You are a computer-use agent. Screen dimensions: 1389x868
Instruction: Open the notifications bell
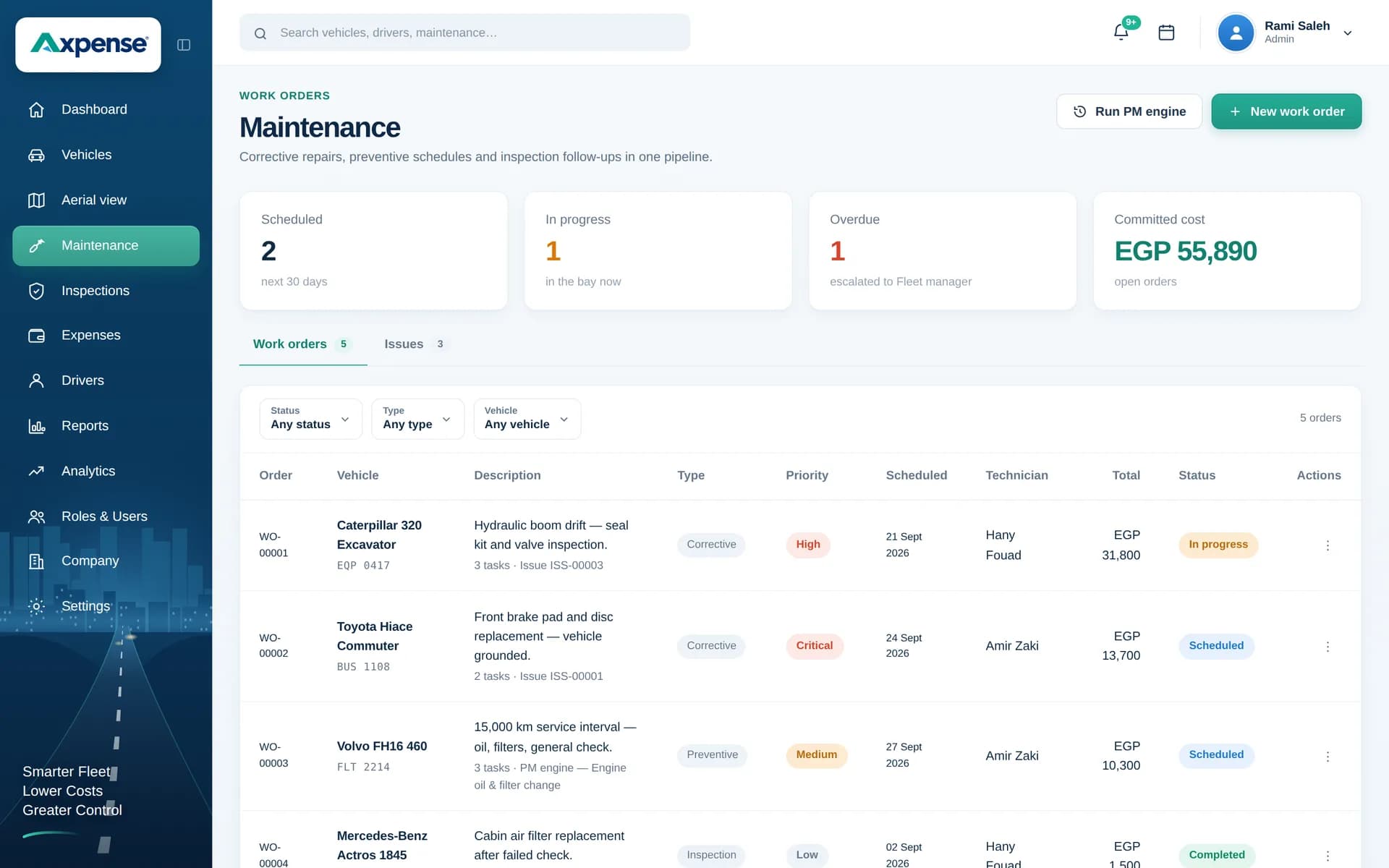[x=1121, y=33]
